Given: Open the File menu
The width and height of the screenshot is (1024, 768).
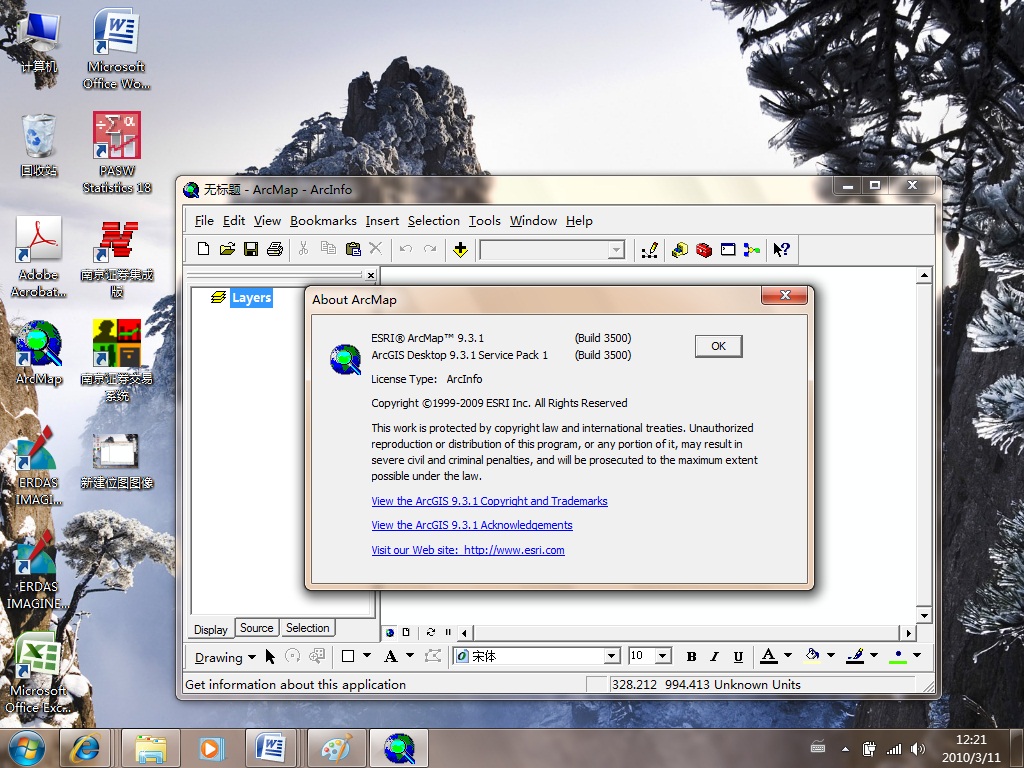Looking at the screenshot, I should pyautogui.click(x=204, y=221).
